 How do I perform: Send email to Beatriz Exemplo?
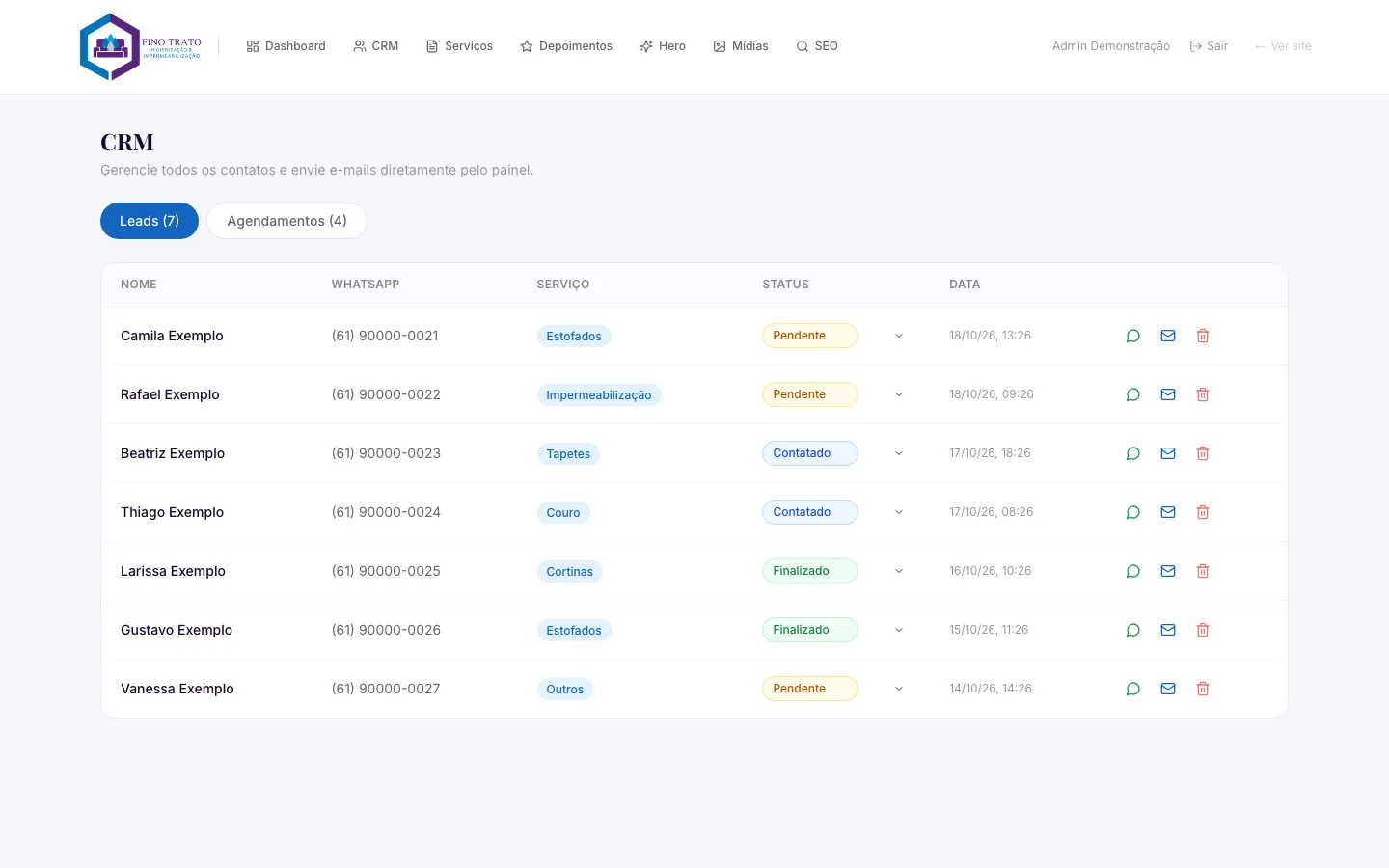(1168, 453)
